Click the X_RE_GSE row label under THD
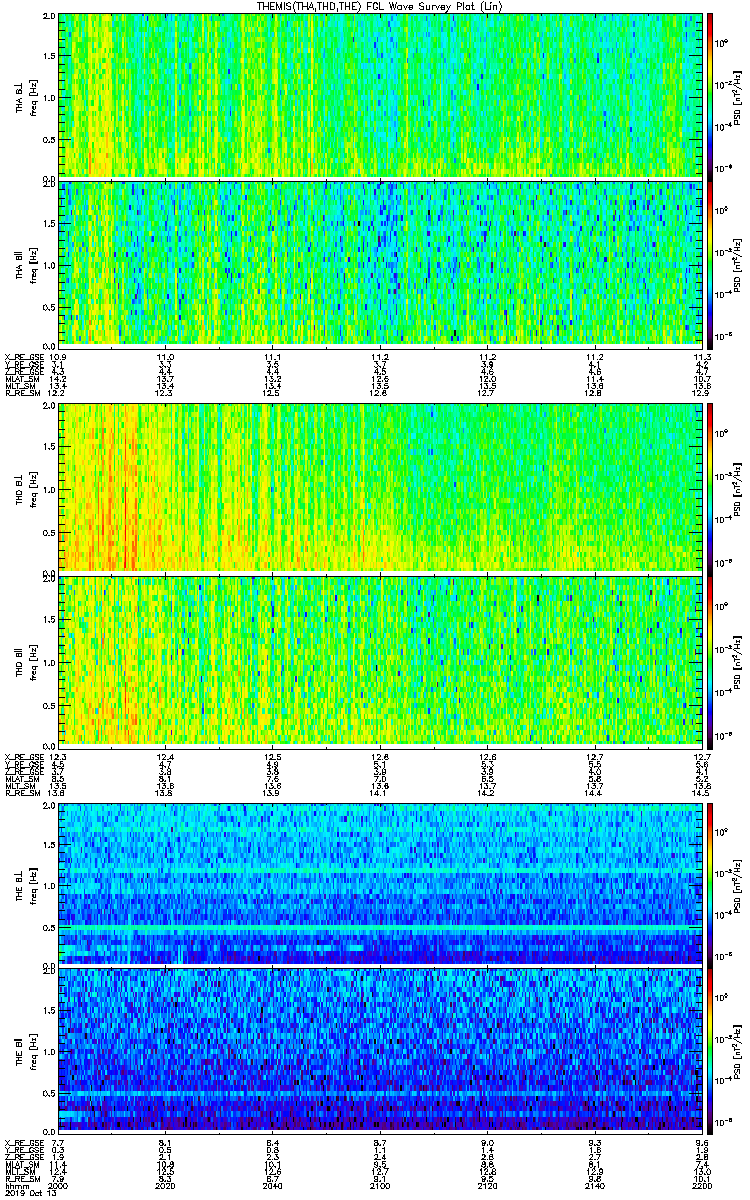Viewport: 750px width, 1200px height. click(x=23, y=755)
